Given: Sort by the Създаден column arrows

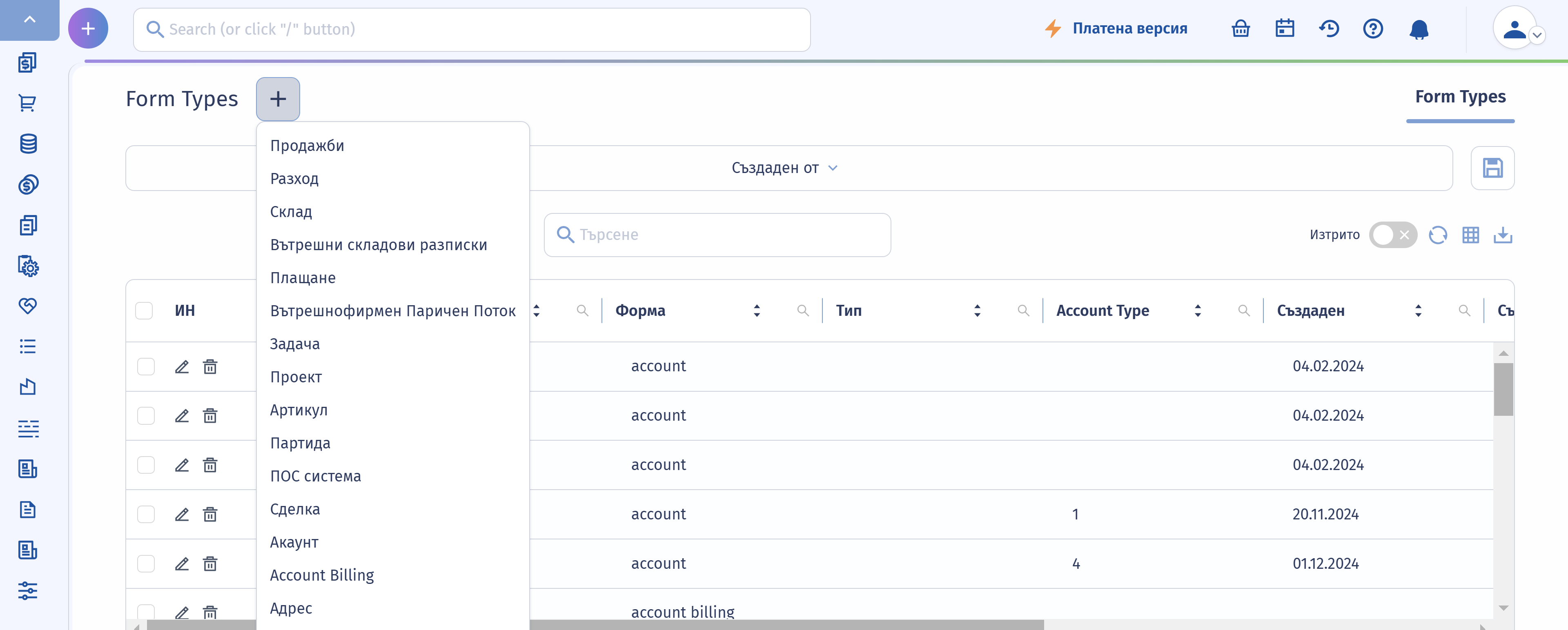Looking at the screenshot, I should coord(1418,311).
